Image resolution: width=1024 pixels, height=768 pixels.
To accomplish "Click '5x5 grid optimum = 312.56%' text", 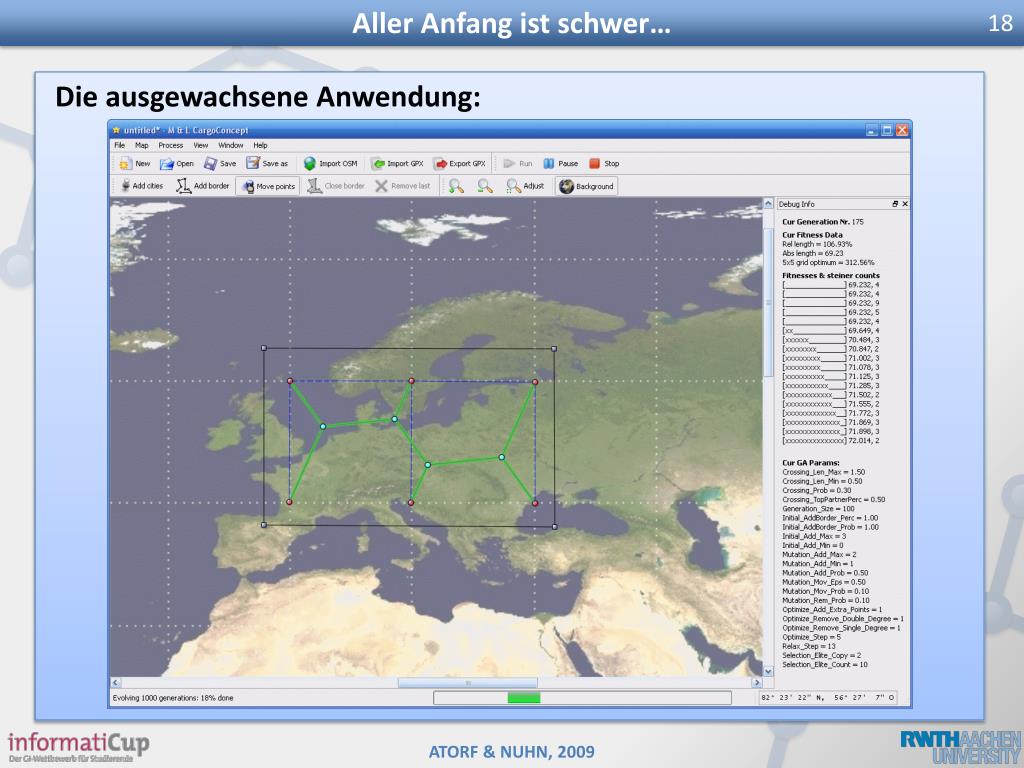I will [x=828, y=263].
